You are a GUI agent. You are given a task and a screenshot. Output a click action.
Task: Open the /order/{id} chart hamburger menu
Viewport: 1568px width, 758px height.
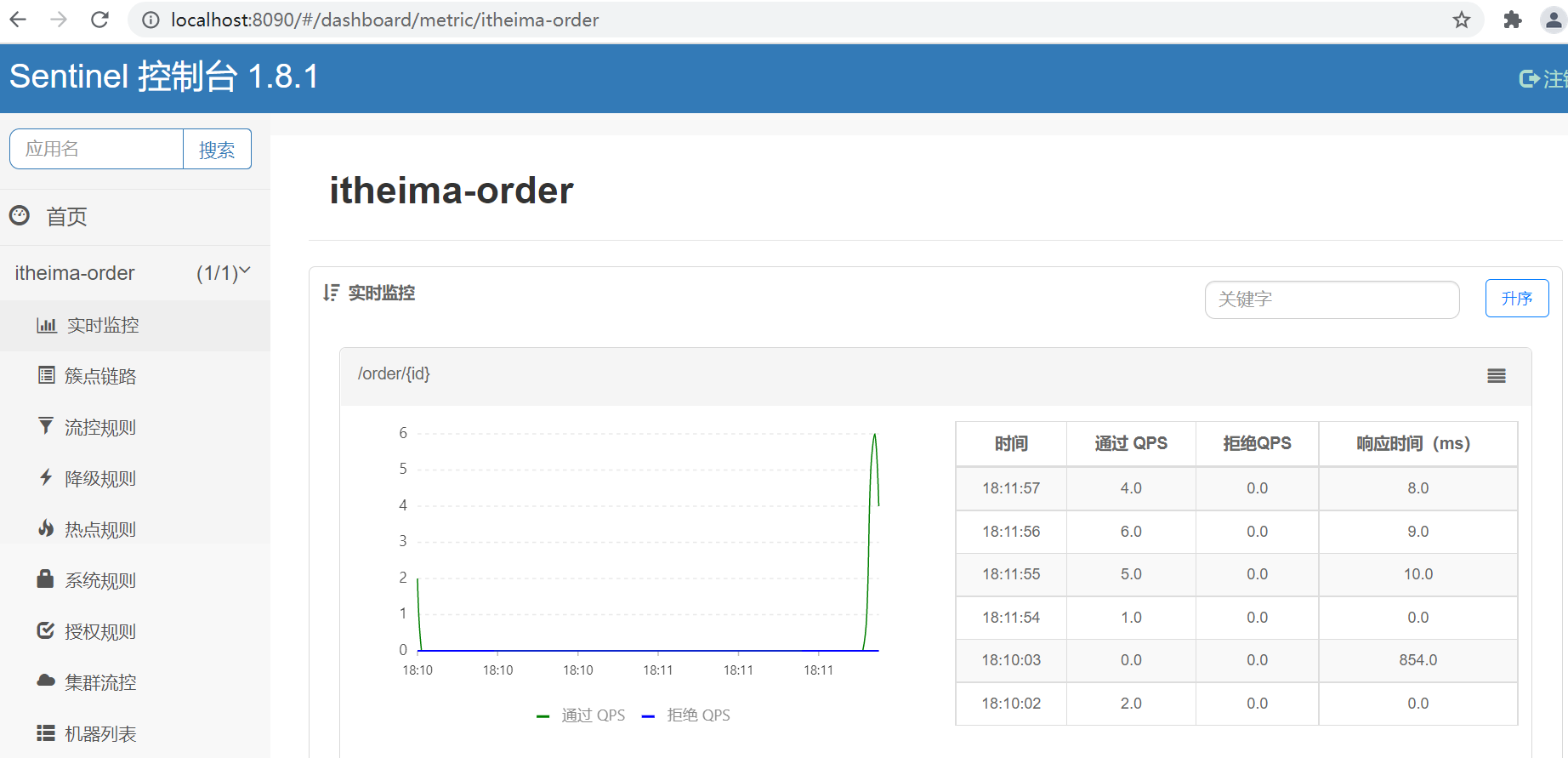click(1496, 376)
